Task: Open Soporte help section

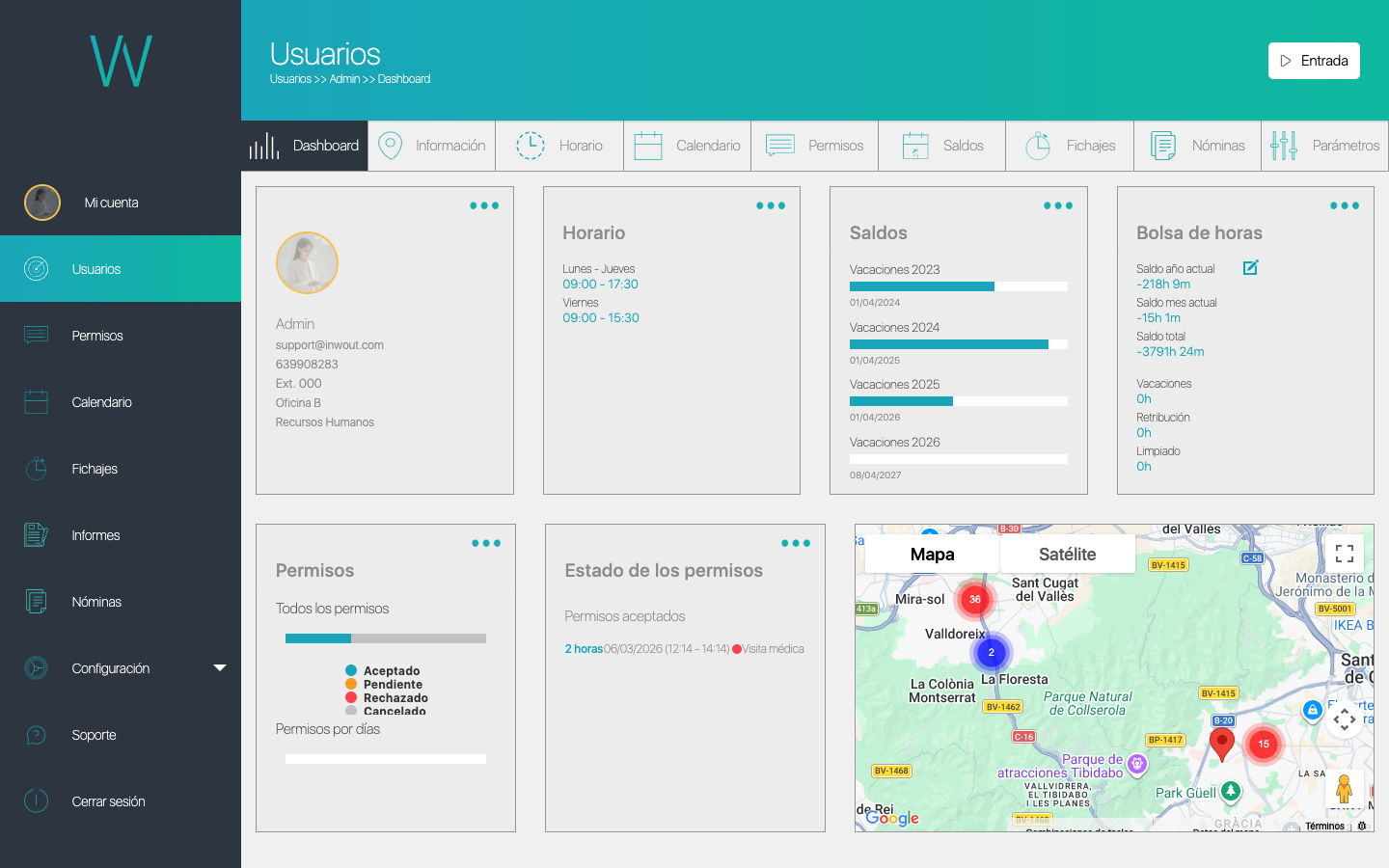Action: (x=121, y=735)
